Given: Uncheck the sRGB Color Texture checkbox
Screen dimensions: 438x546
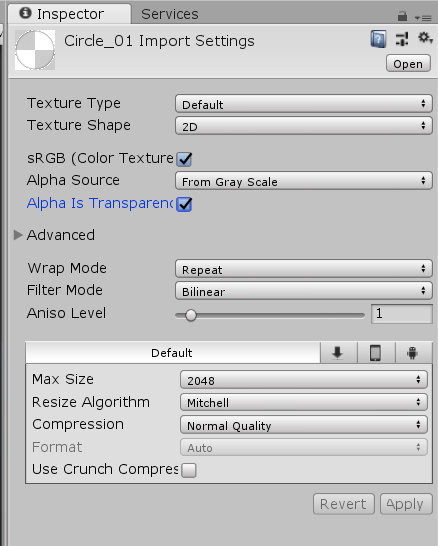Looking at the screenshot, I should [184, 159].
